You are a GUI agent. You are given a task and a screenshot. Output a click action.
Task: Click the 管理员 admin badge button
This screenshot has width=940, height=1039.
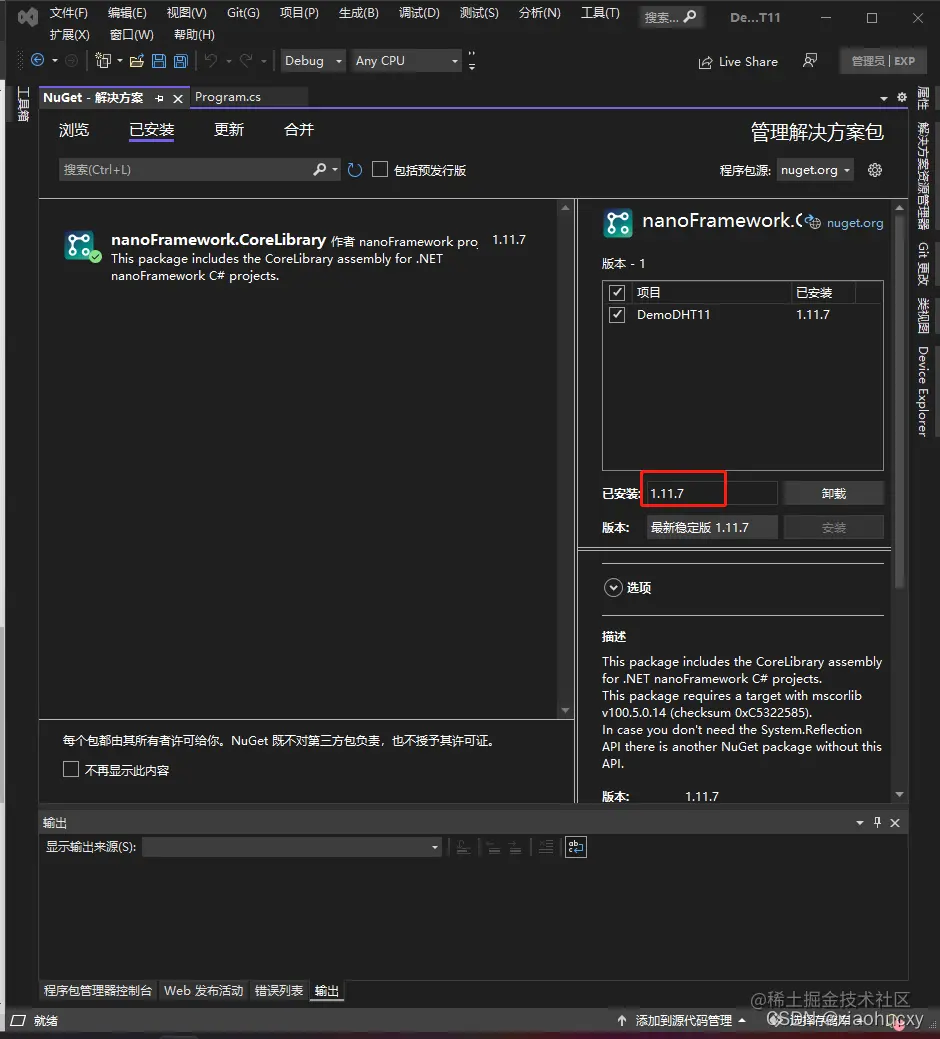pyautogui.click(x=882, y=61)
